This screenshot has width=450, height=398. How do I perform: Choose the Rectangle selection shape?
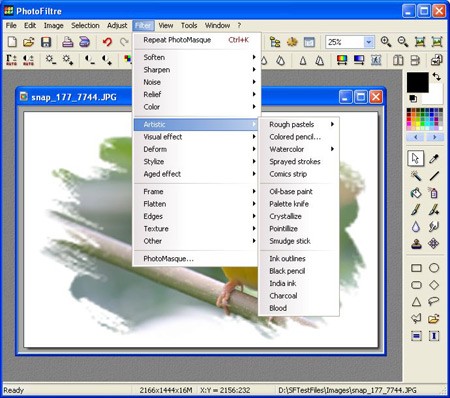pyautogui.click(x=416, y=268)
